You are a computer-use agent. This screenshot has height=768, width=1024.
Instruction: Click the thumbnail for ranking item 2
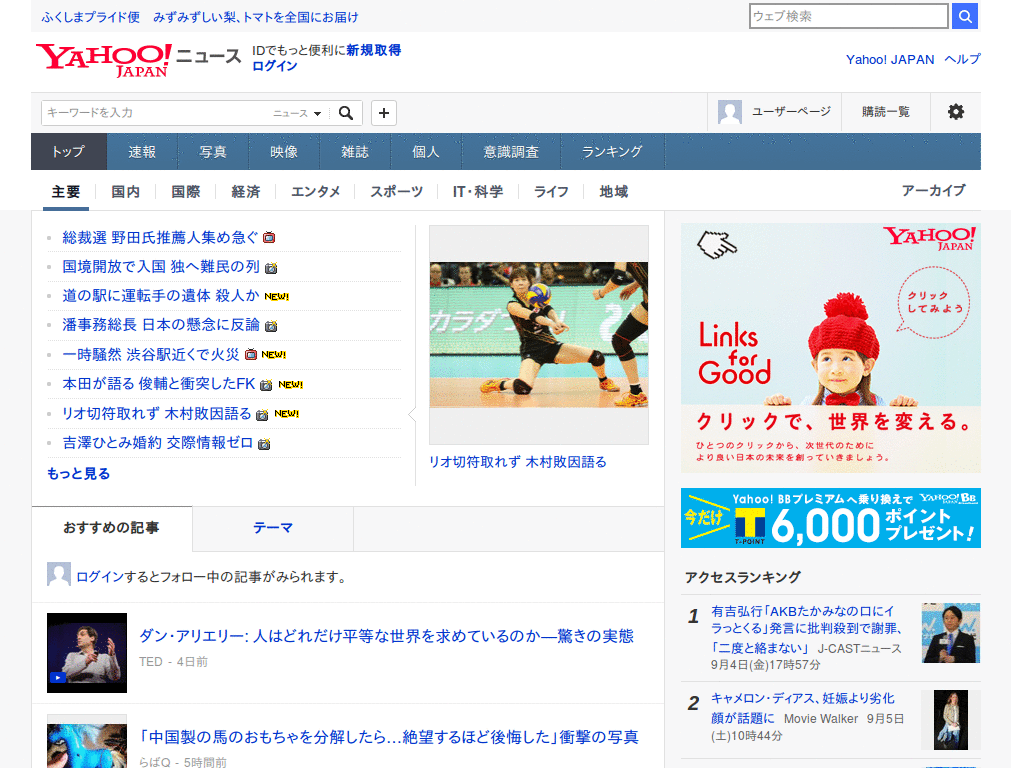[x=951, y=720]
